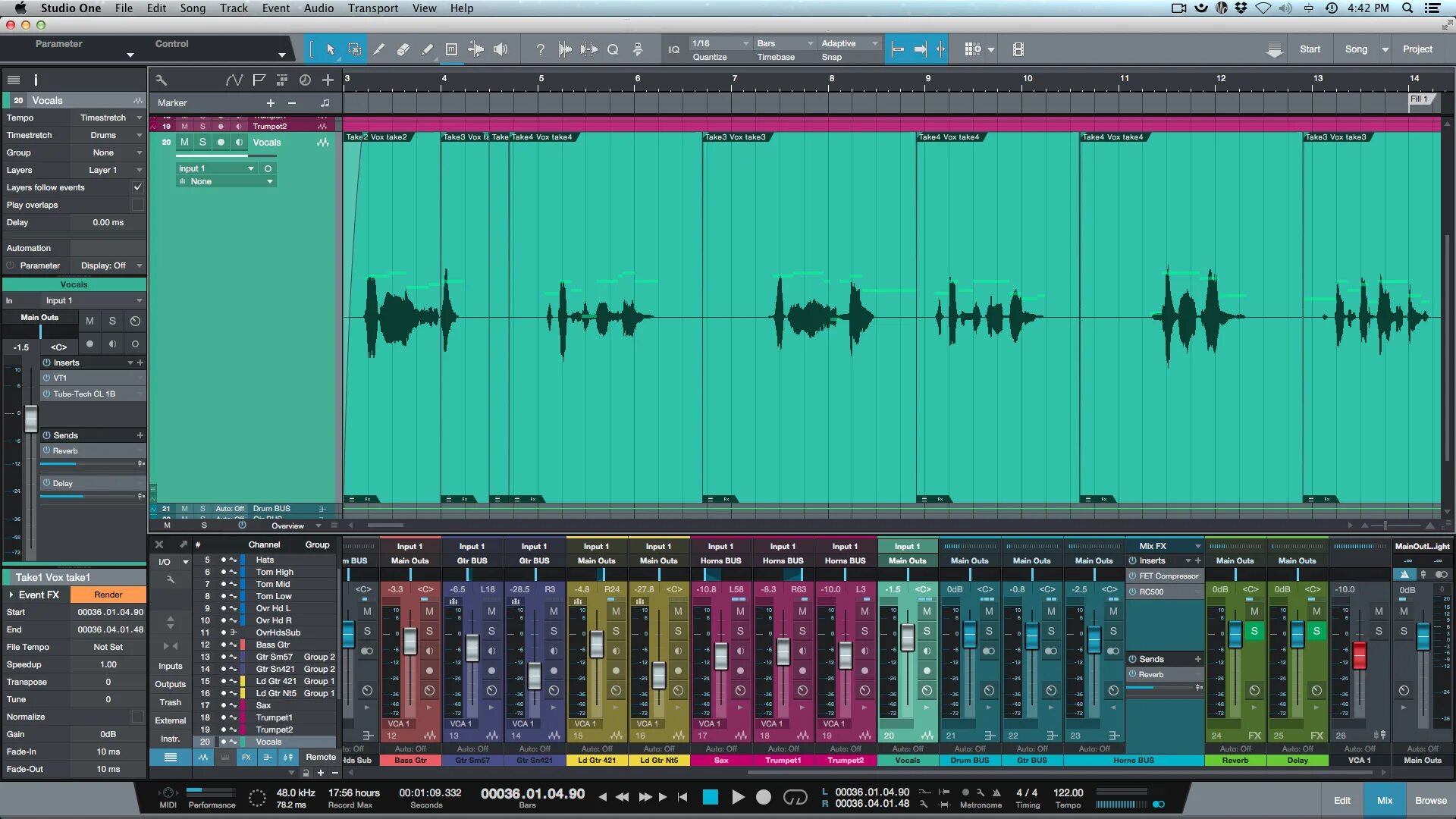1456x819 pixels.
Task: Record-arm the Vocals track in arrangement
Action: click(221, 142)
